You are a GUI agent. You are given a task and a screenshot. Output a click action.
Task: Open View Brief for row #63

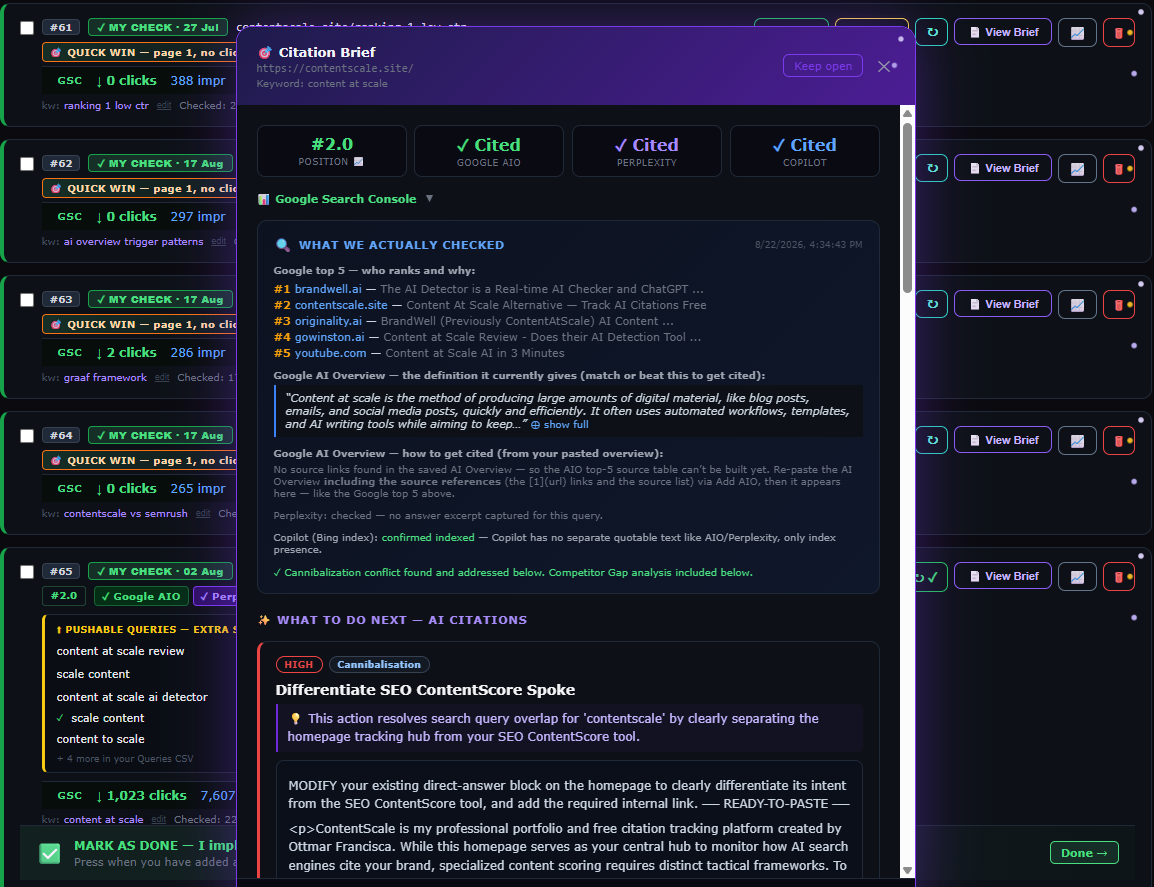pyautogui.click(x=1002, y=304)
